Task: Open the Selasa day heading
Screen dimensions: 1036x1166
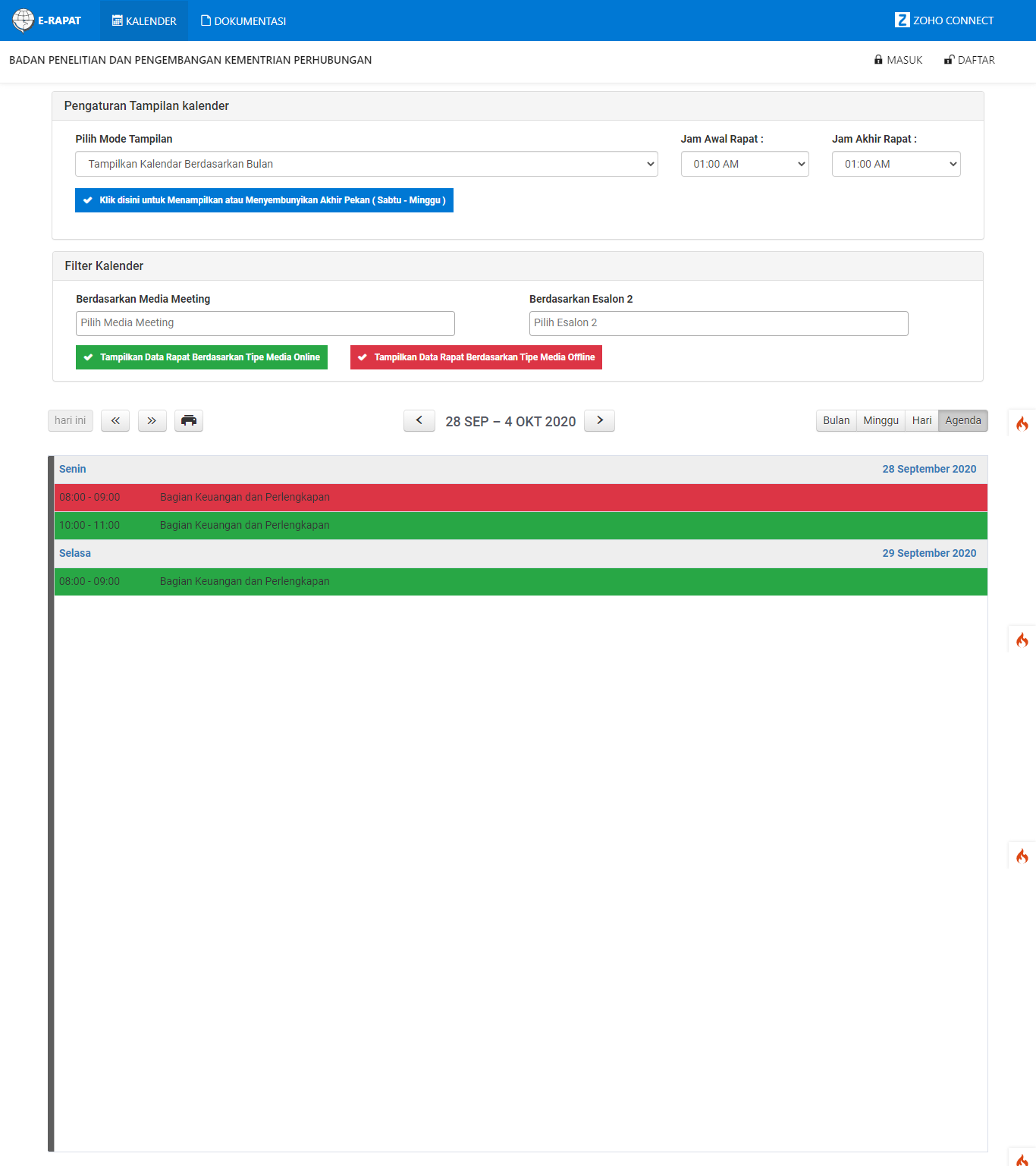Action: point(75,553)
